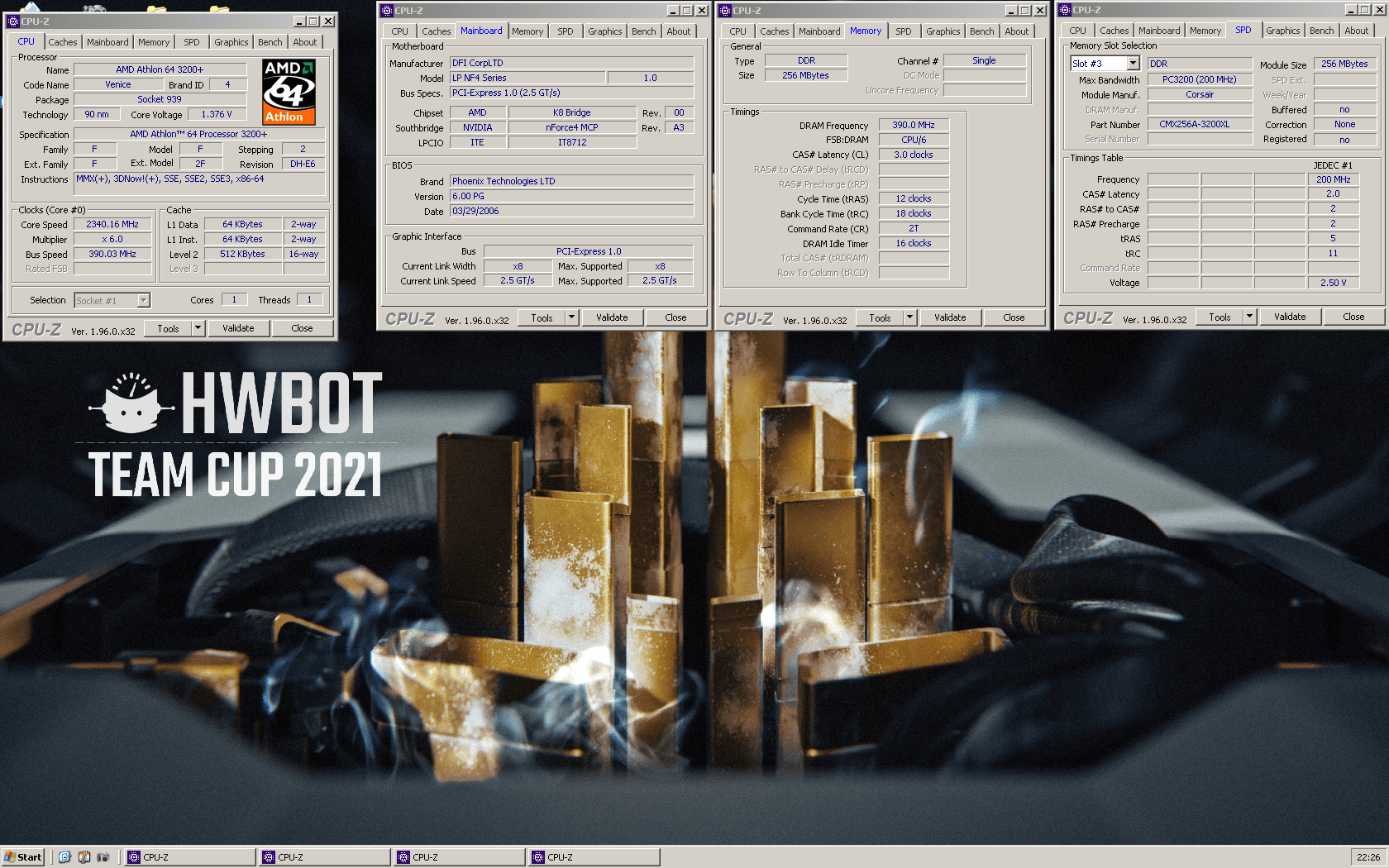Click the Bus Specs. field PCI-Express 1.0 (2.5 GT/s)

(571, 93)
